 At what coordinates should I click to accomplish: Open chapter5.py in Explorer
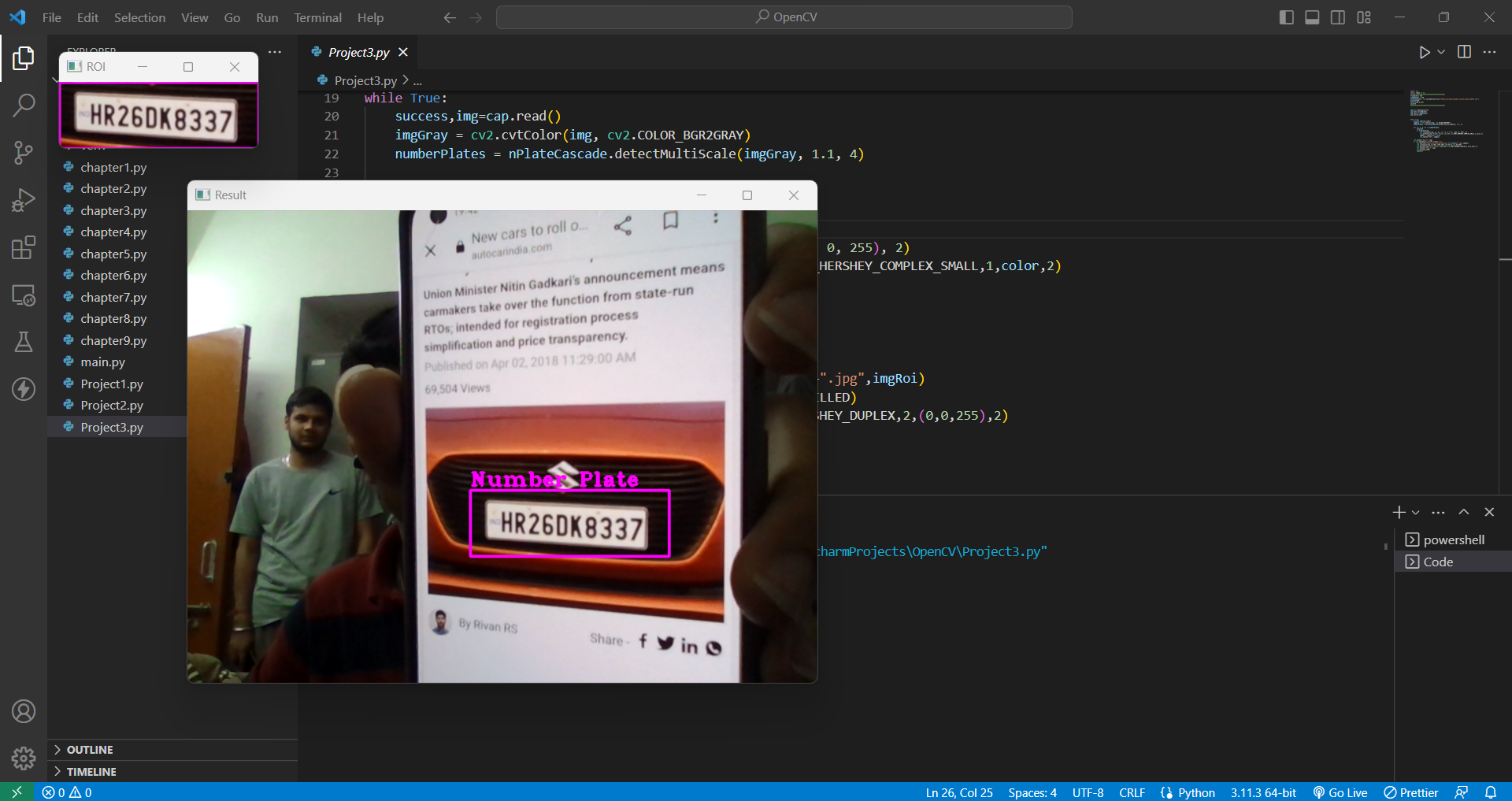[x=113, y=254]
